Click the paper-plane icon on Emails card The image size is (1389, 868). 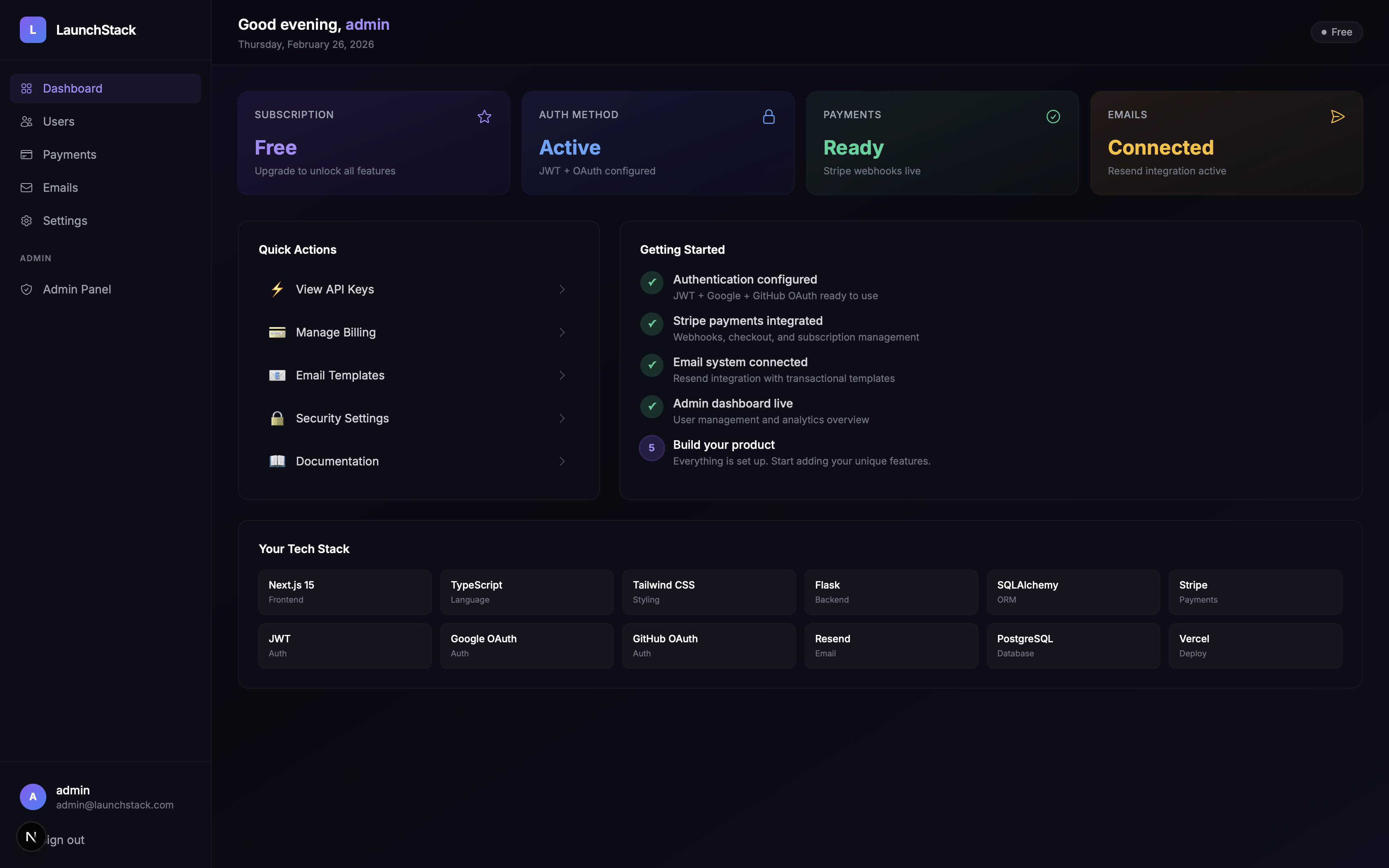1337,117
